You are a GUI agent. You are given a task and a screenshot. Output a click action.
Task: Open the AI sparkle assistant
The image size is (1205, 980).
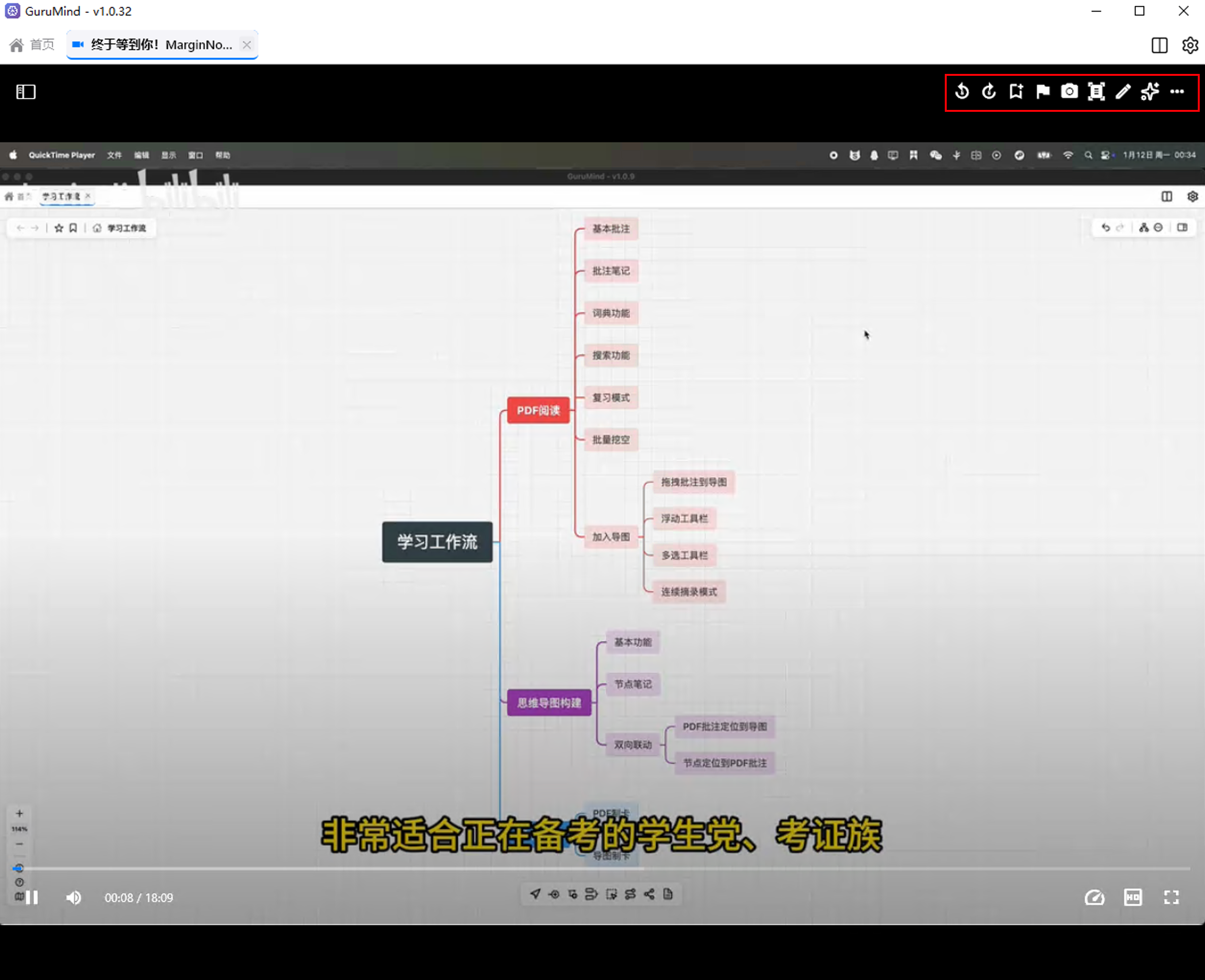coord(1150,92)
